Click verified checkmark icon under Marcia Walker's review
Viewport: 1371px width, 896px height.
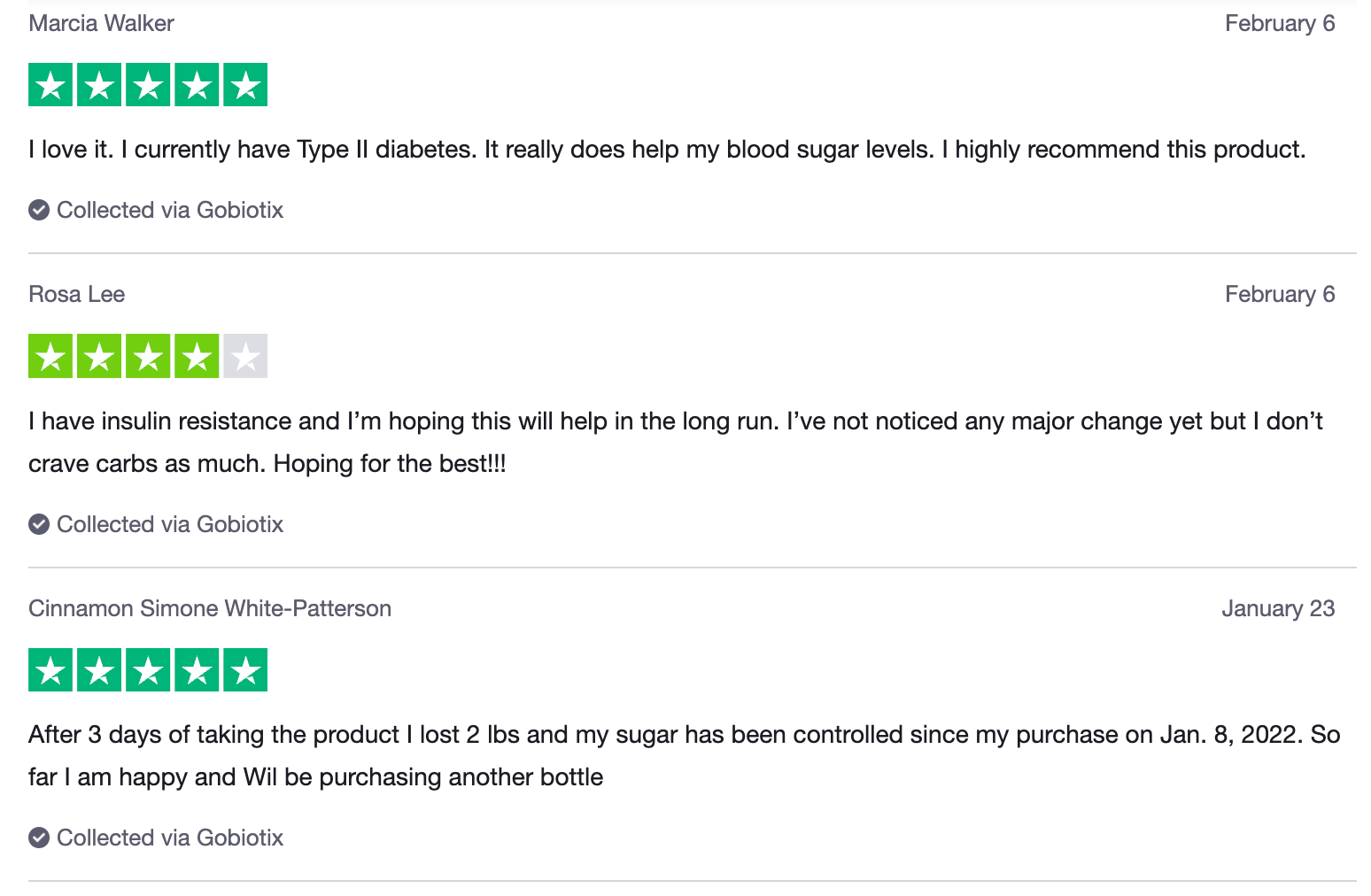point(39,210)
